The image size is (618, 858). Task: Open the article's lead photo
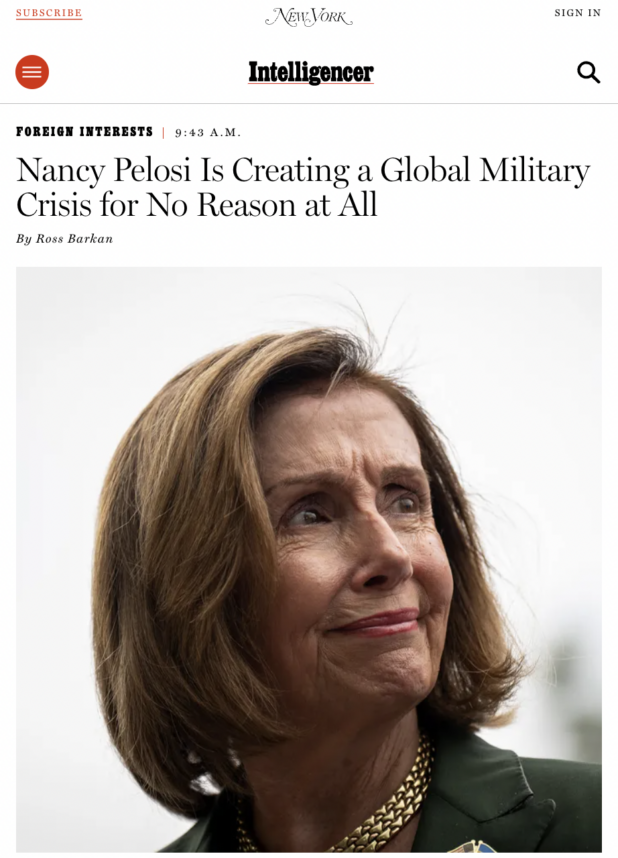(x=309, y=559)
